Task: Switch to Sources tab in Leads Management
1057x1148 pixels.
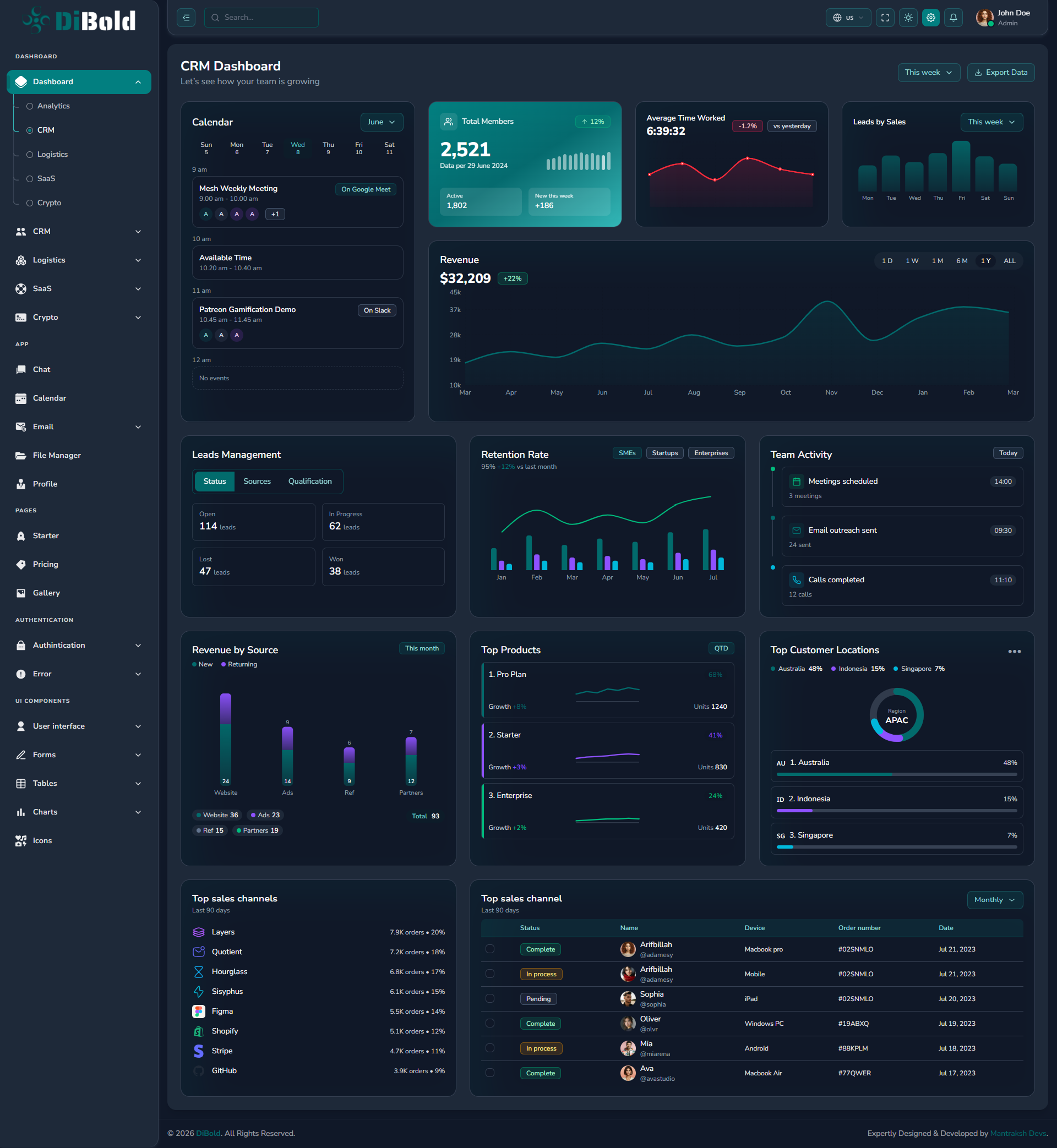Action: click(x=257, y=482)
